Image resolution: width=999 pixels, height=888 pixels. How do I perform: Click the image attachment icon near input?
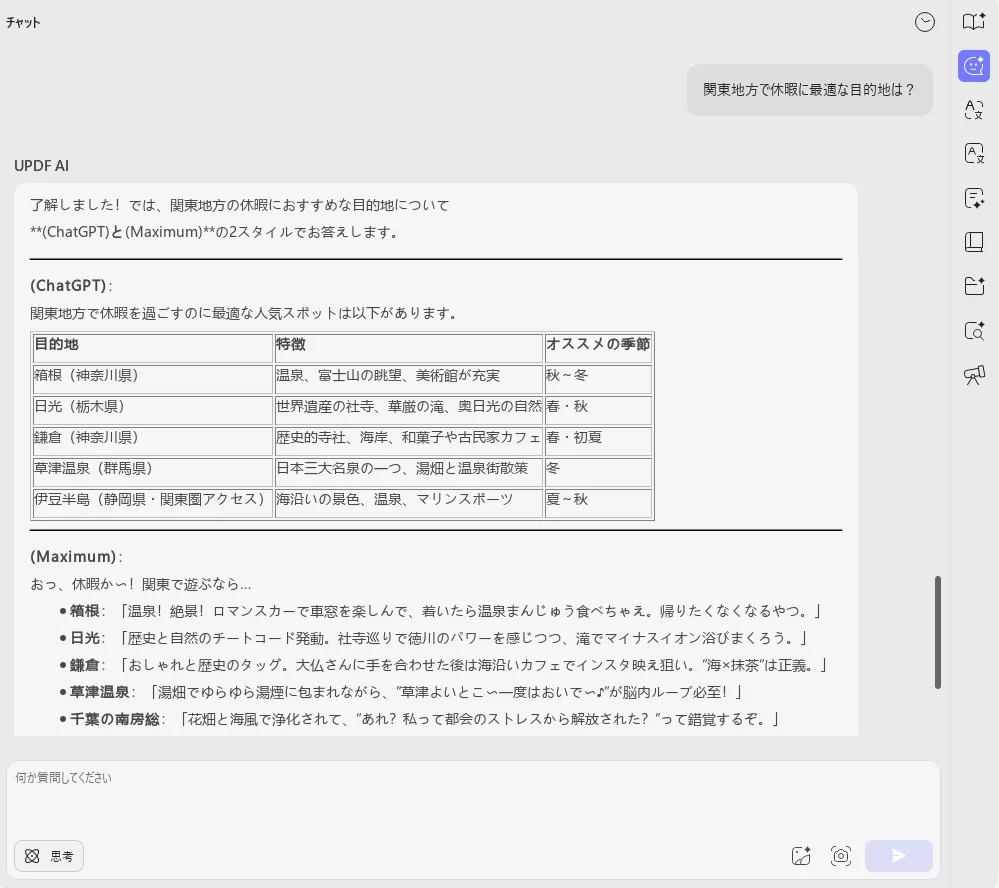tap(801, 856)
